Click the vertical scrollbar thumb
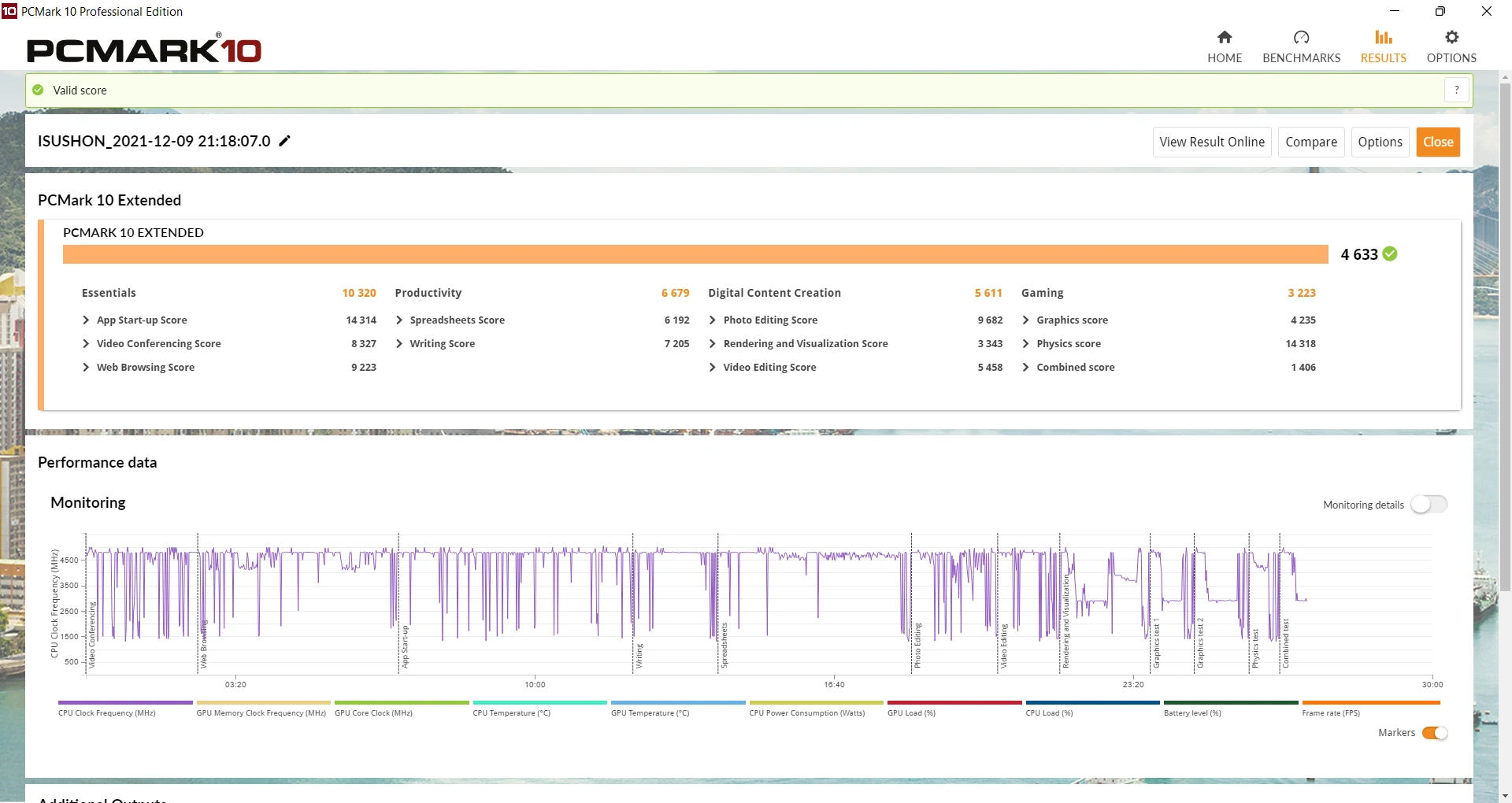The image size is (1512, 803). 1505,336
